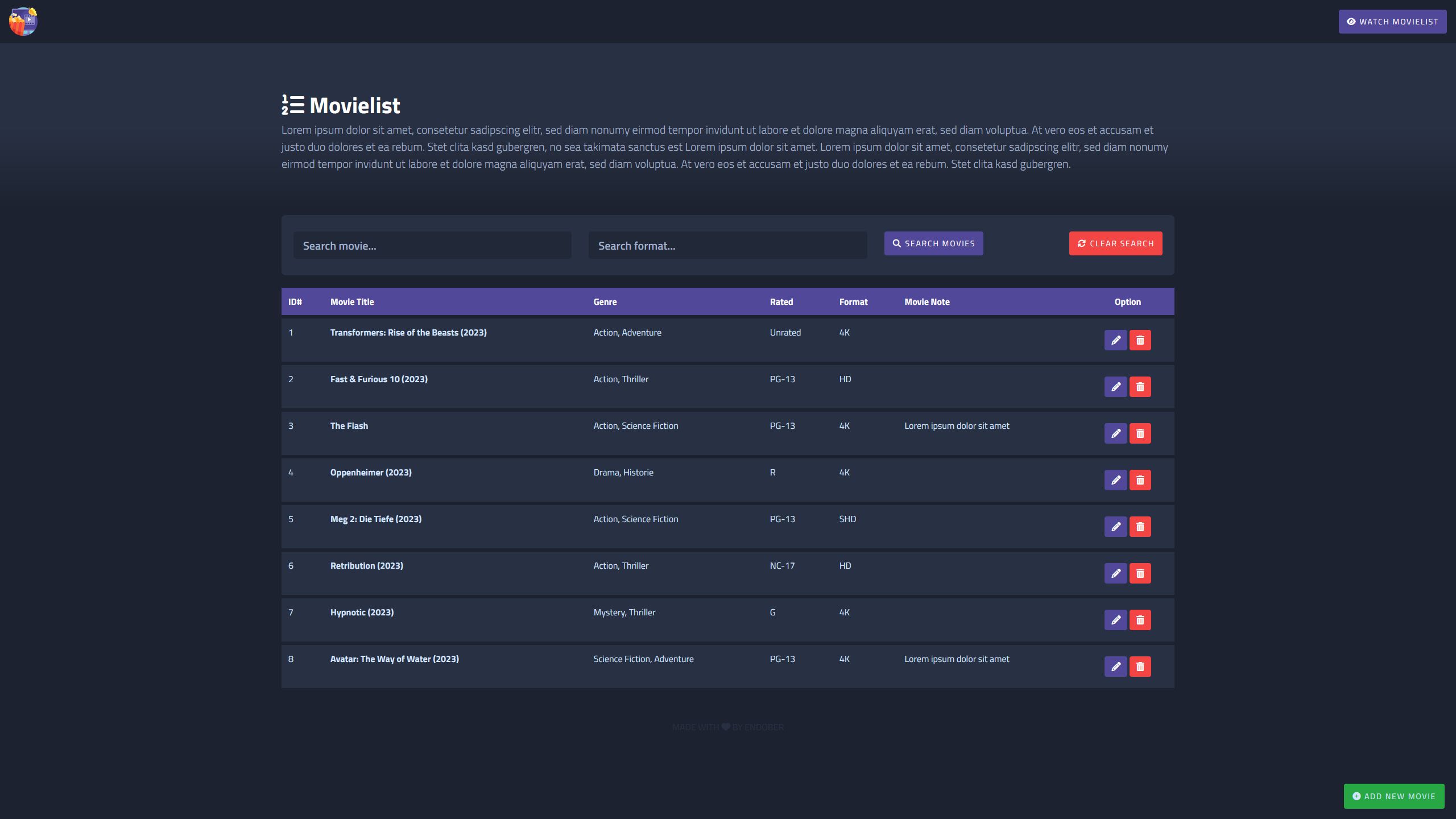The image size is (1456, 819).
Task: Delete the Transformers movie row
Action: coord(1140,340)
